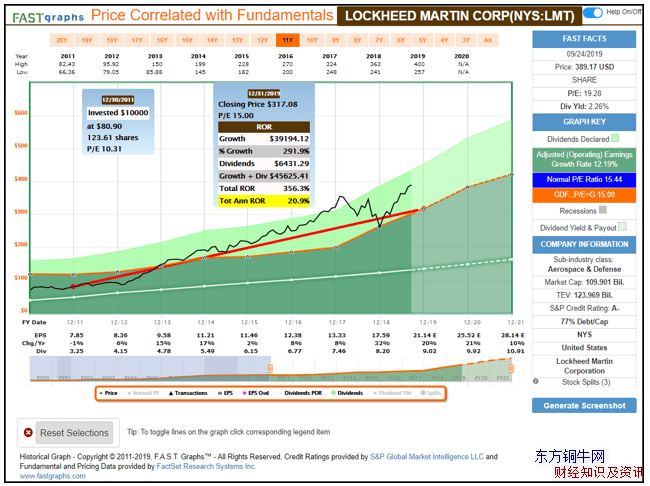Screen dimensions: 650x486
Task: Select the 15Y time range tab
Action: (187, 40)
